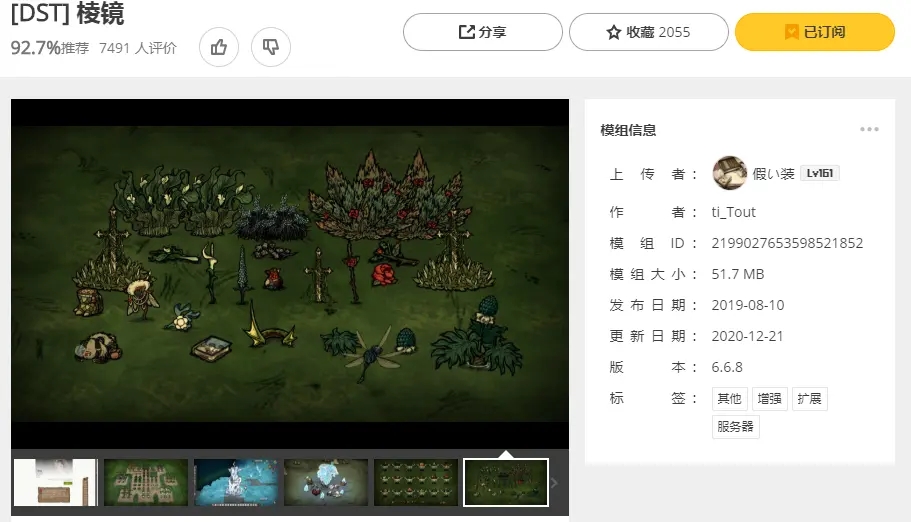This screenshot has width=911, height=522.
Task: Click publish date 2019-08-10
Action: pyautogui.click(x=748, y=305)
